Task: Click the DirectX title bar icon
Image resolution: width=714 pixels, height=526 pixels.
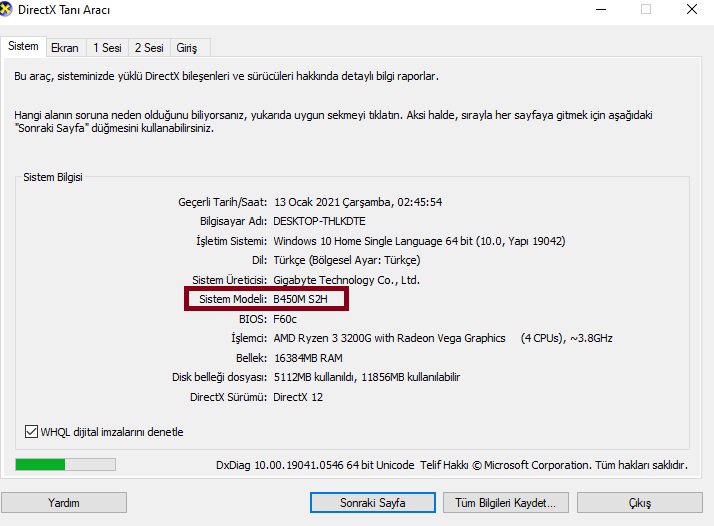Action: pos(5,9)
